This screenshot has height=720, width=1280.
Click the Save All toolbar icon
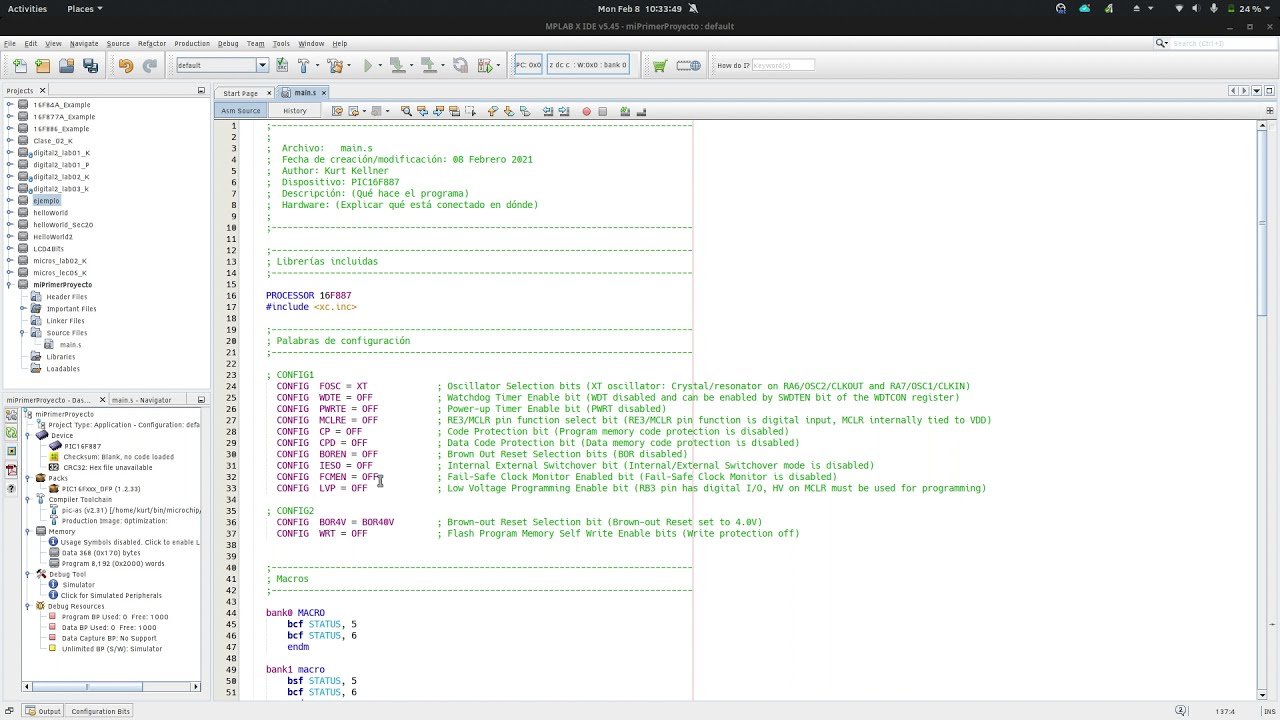tap(90, 66)
